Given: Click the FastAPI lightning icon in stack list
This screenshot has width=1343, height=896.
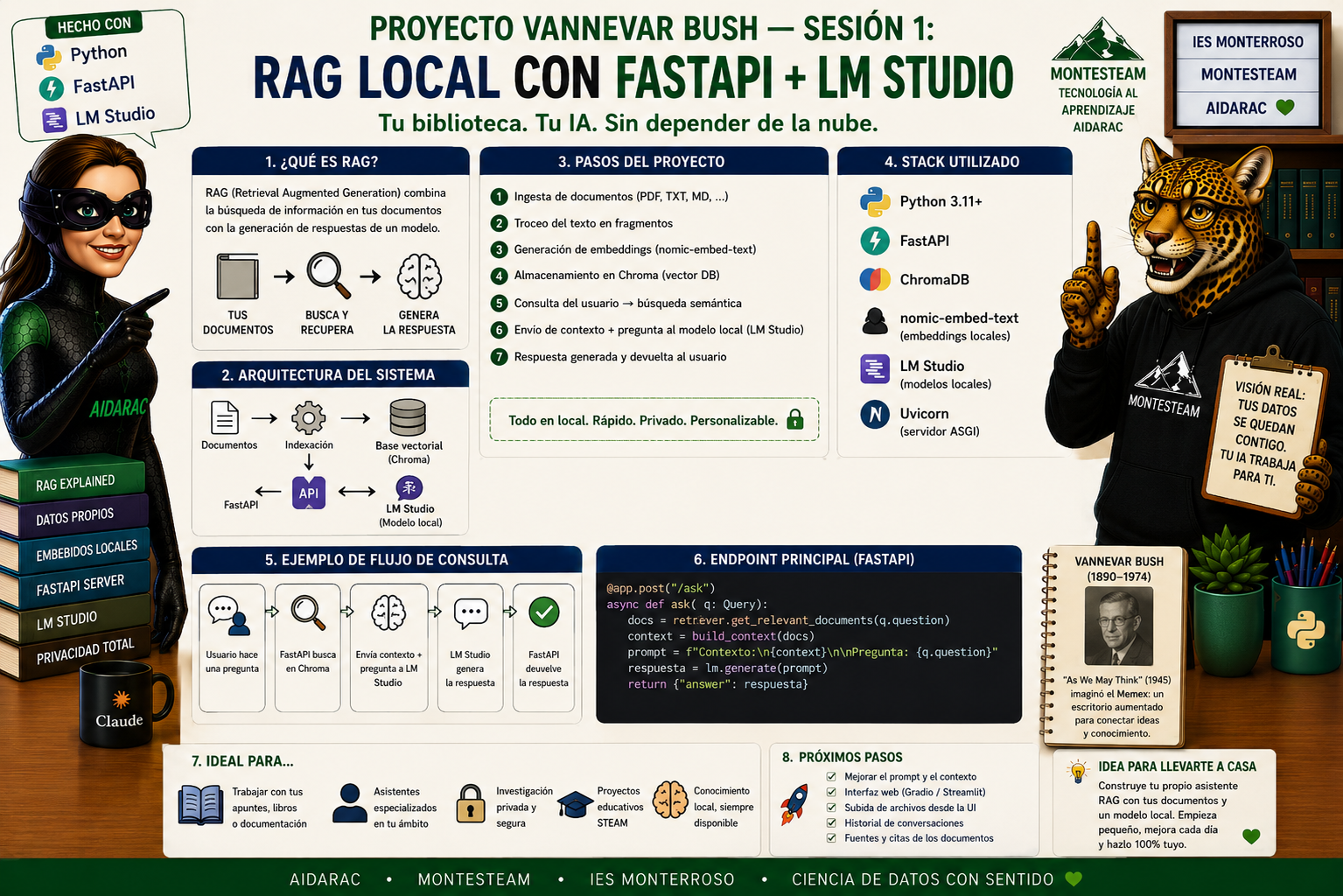Looking at the screenshot, I should coord(875,240).
